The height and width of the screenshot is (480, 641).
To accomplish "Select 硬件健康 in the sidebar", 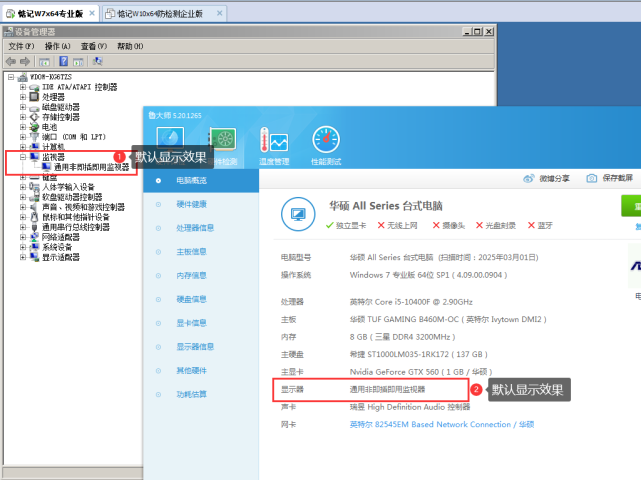I will click(191, 204).
